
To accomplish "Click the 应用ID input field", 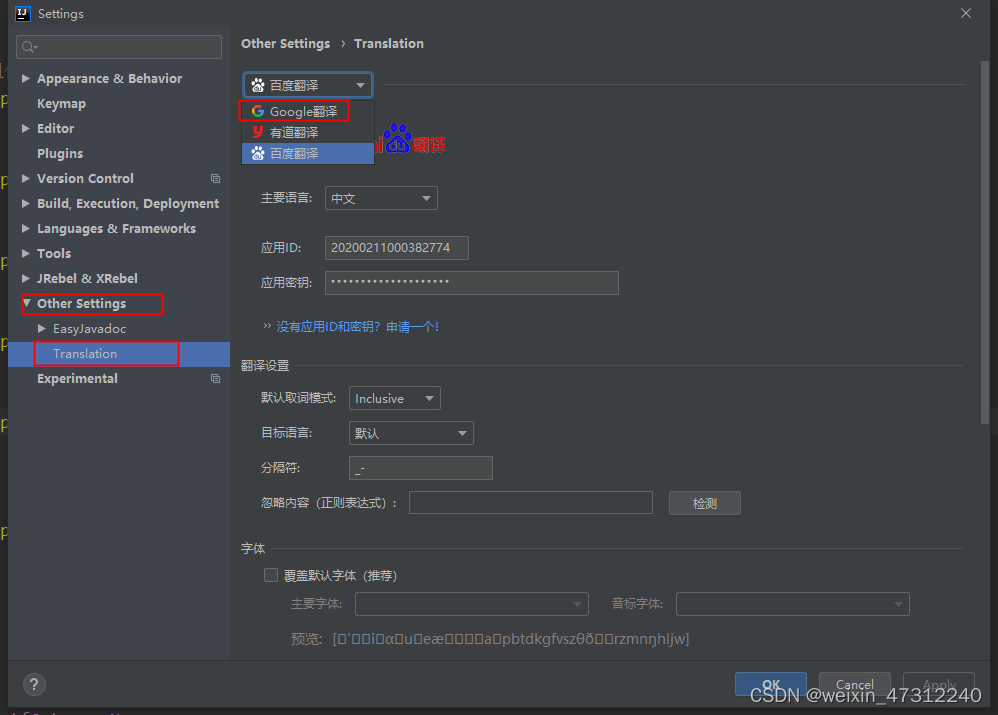I will coord(397,248).
